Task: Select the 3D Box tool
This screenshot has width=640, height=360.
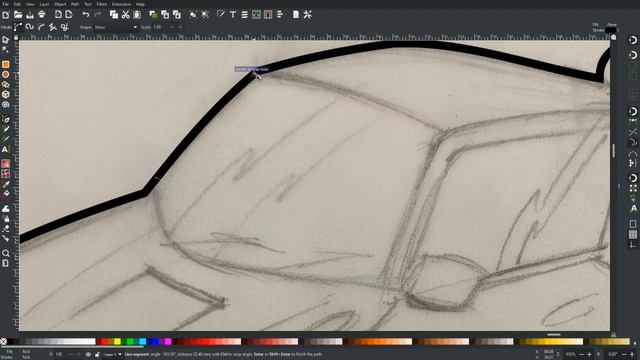Action: click(5, 95)
